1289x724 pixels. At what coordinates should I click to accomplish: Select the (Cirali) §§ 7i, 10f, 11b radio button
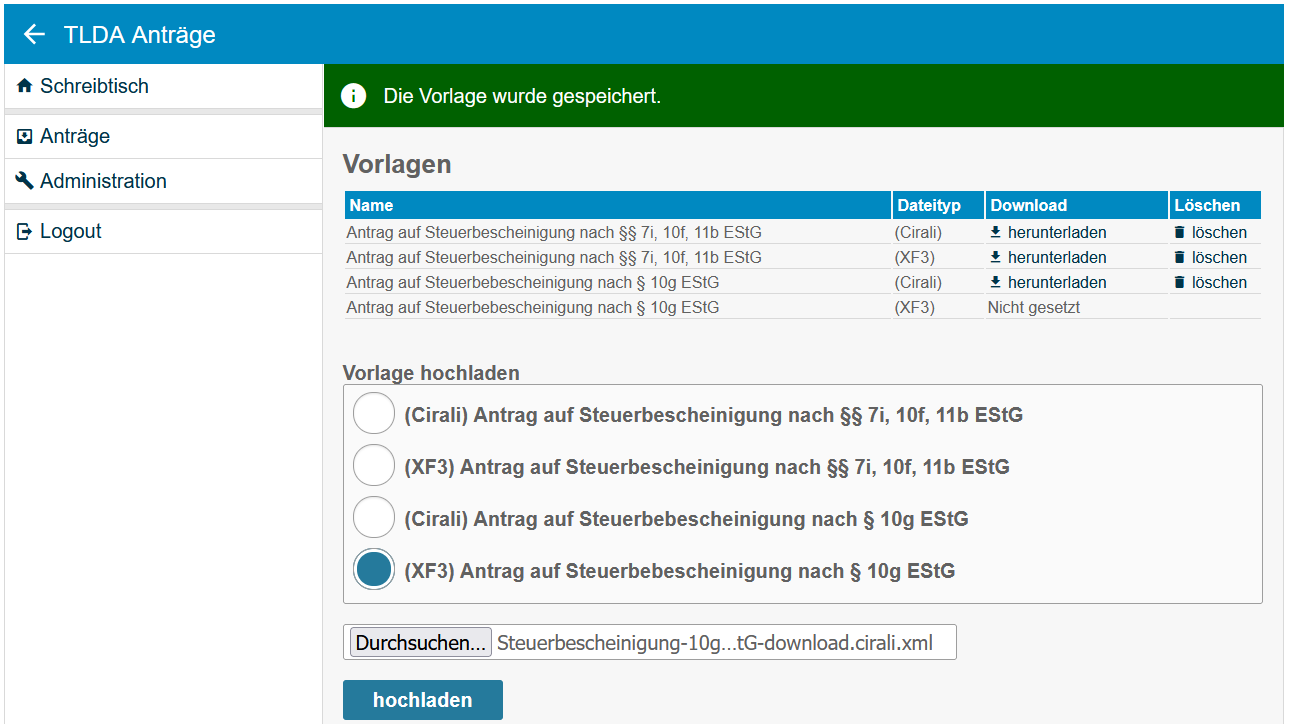click(373, 413)
